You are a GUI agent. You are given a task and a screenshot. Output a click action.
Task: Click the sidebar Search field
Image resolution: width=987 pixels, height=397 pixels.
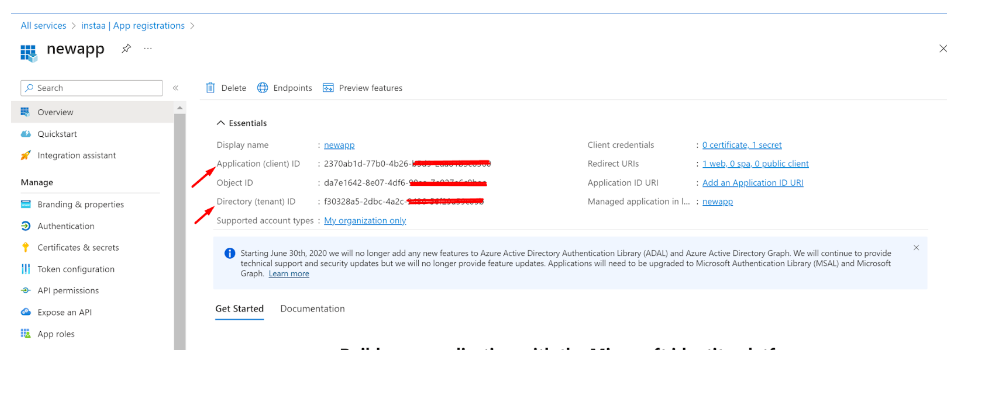point(91,88)
